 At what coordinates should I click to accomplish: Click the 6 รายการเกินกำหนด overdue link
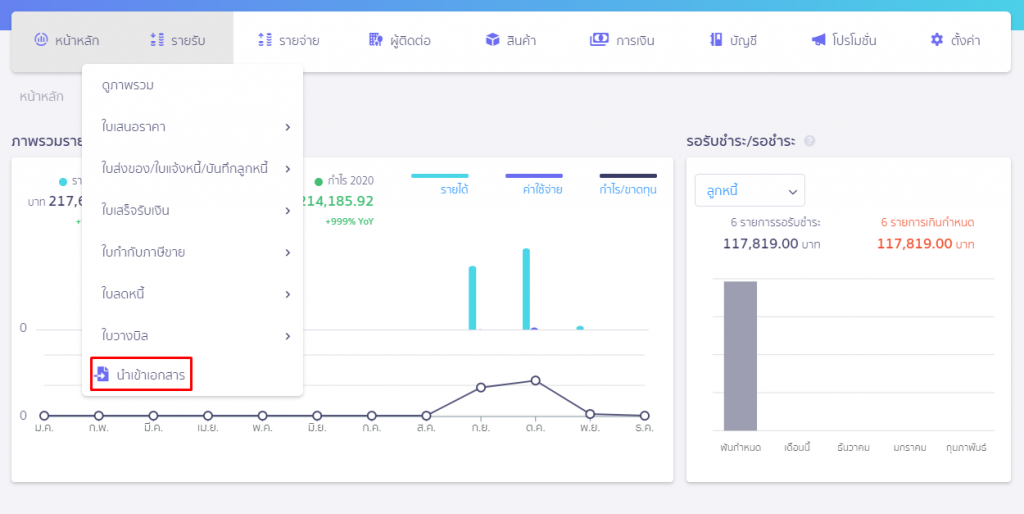(x=926, y=222)
